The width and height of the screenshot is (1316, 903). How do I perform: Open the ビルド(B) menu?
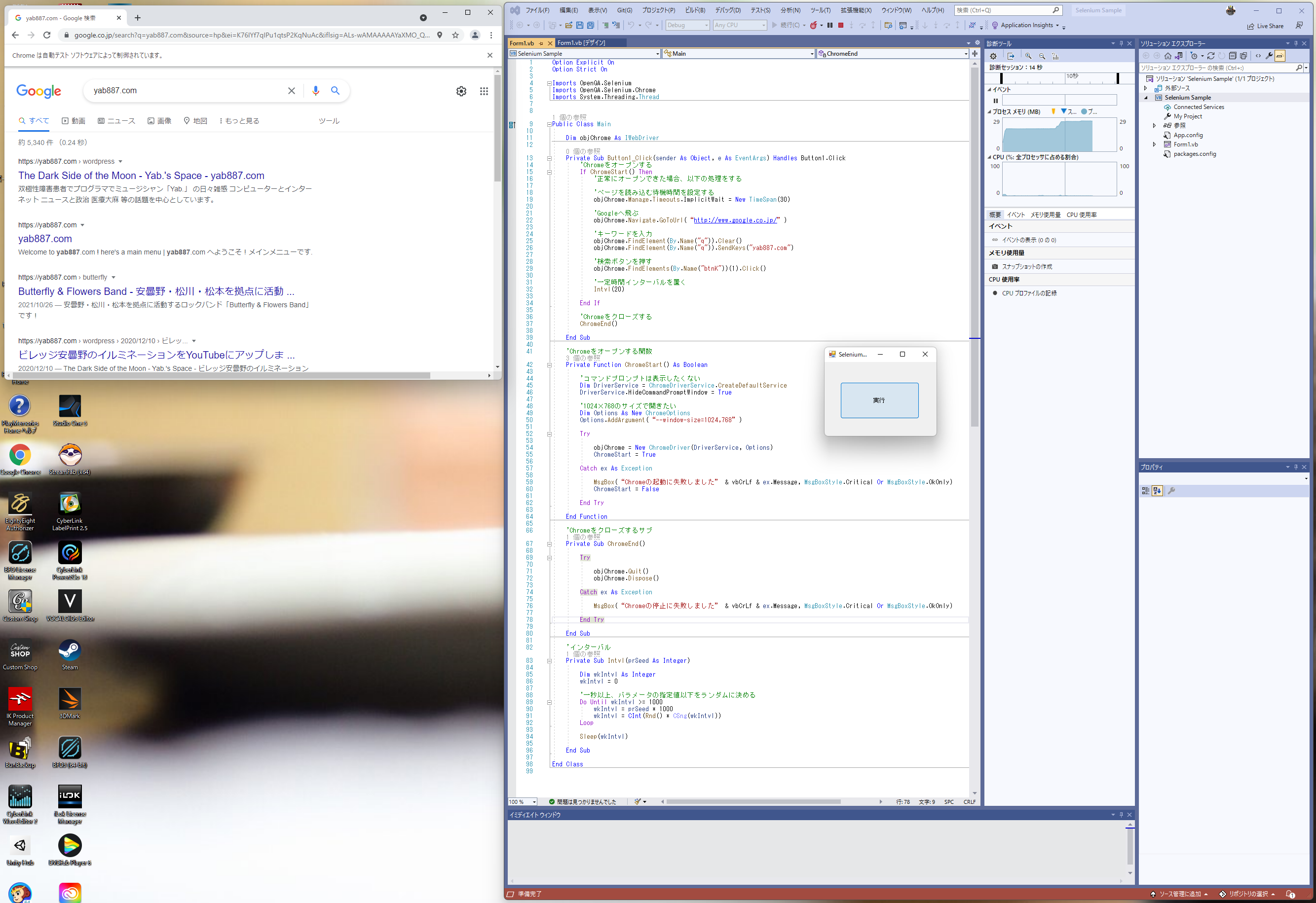point(695,10)
